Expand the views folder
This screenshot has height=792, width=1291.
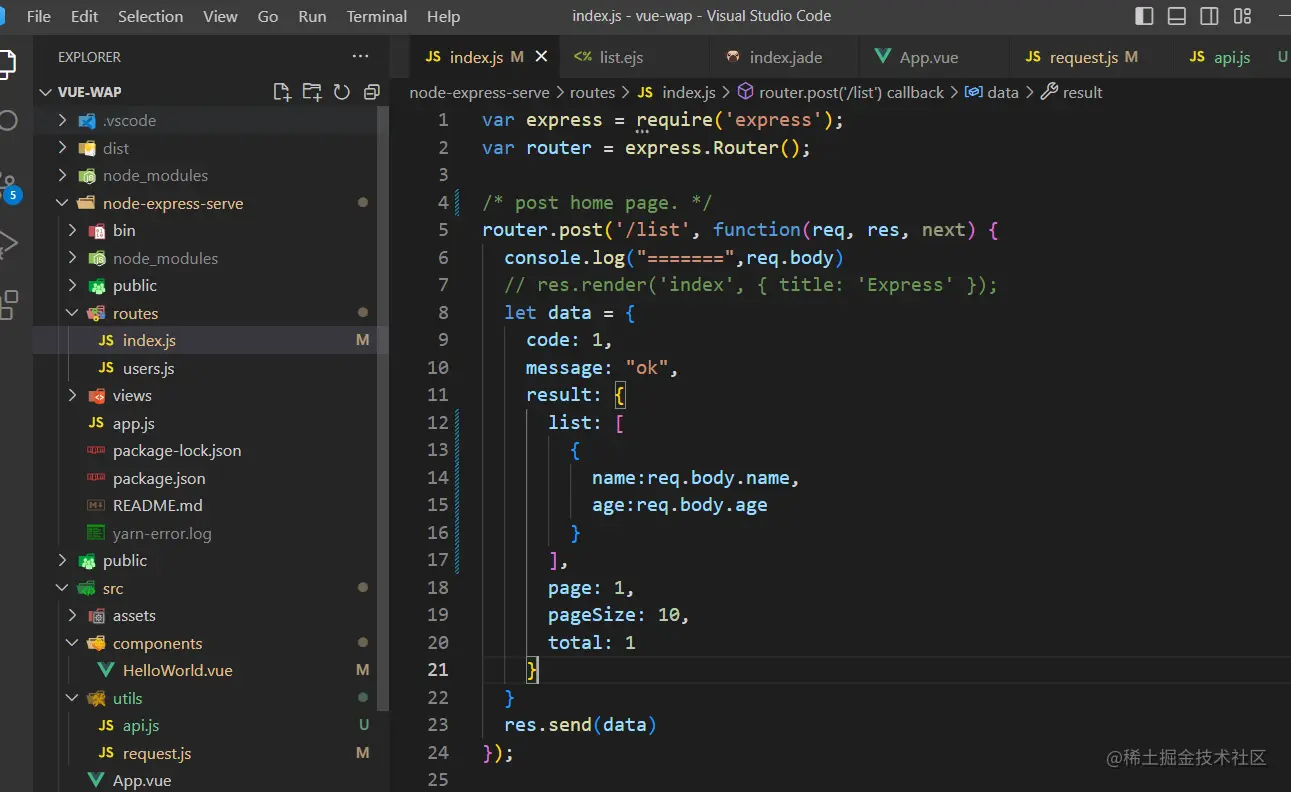coord(72,395)
